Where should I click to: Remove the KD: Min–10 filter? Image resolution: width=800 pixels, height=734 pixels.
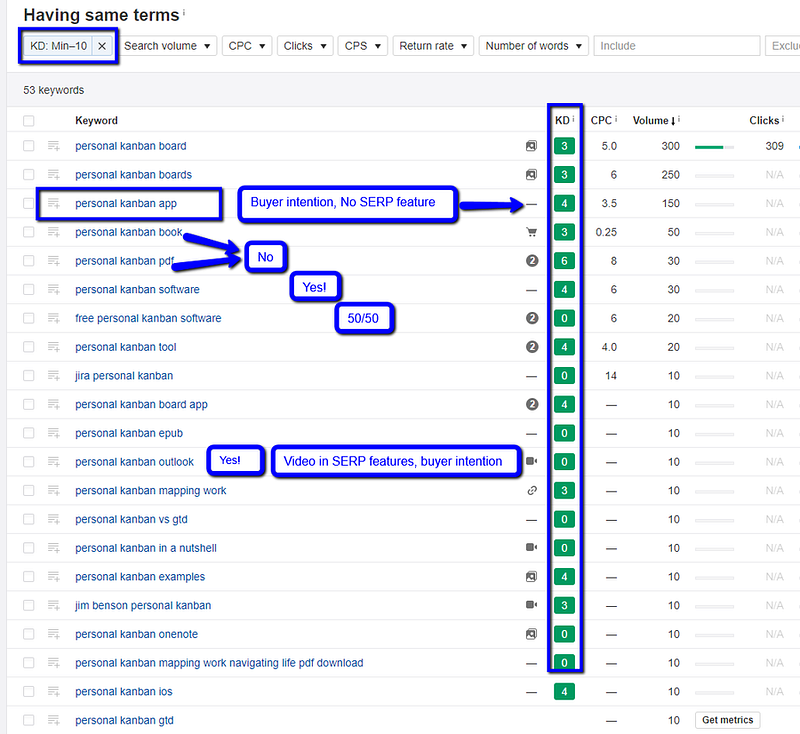click(x=102, y=46)
